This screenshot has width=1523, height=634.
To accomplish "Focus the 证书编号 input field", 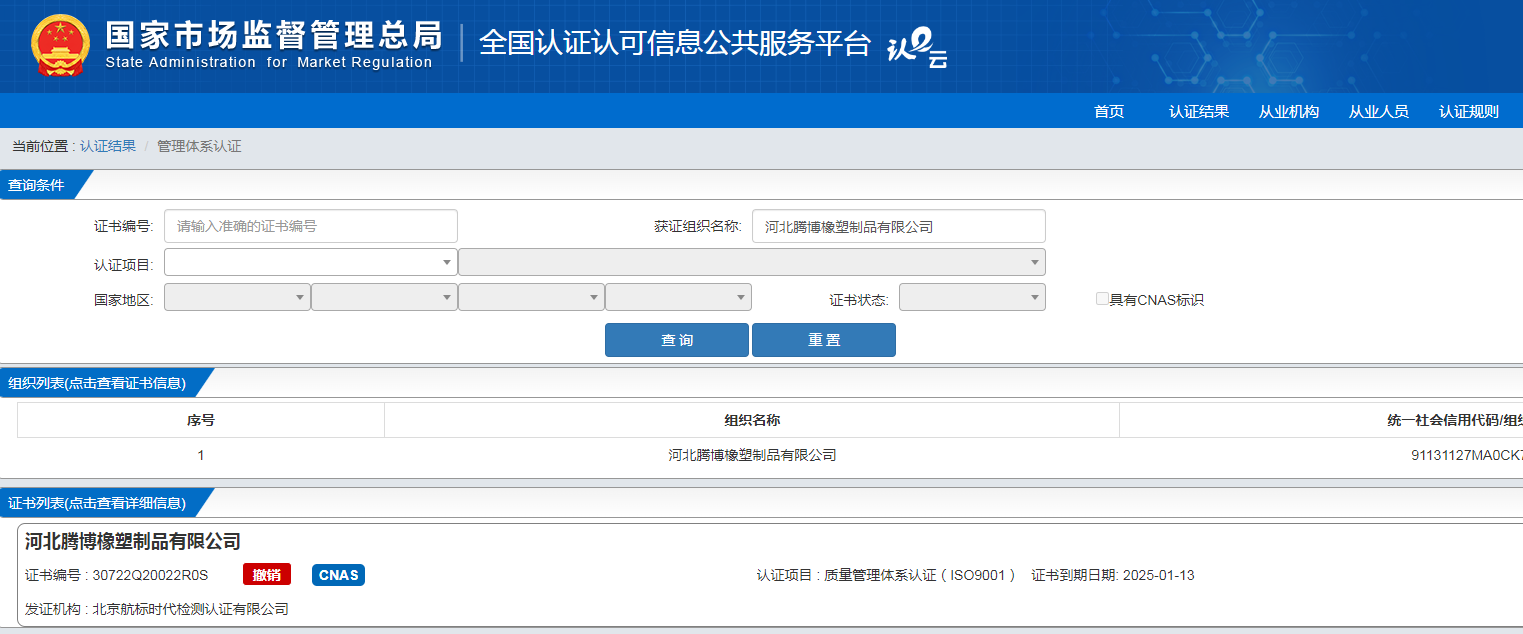I will click(311, 226).
